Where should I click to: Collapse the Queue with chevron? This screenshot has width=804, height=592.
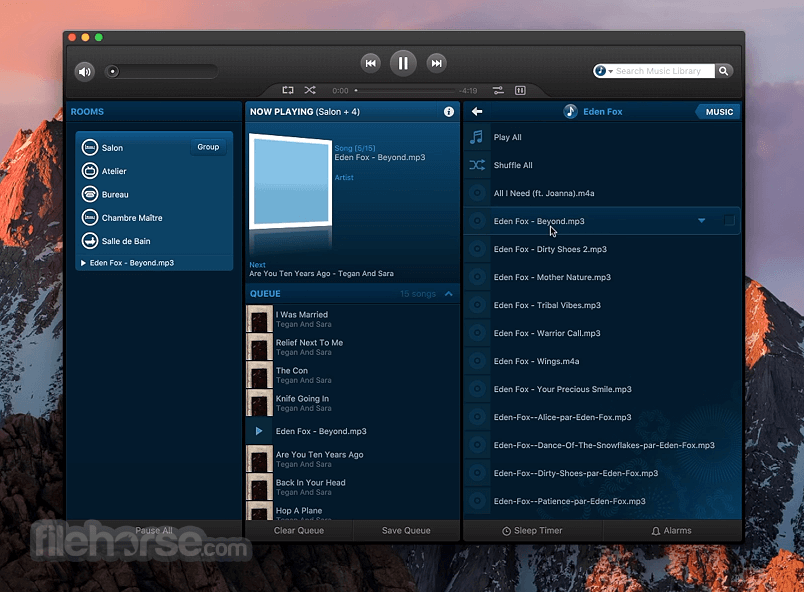[449, 294]
